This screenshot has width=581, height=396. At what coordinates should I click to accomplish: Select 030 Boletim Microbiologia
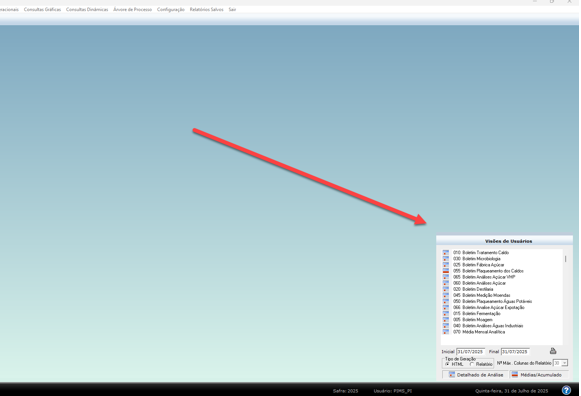477,259
